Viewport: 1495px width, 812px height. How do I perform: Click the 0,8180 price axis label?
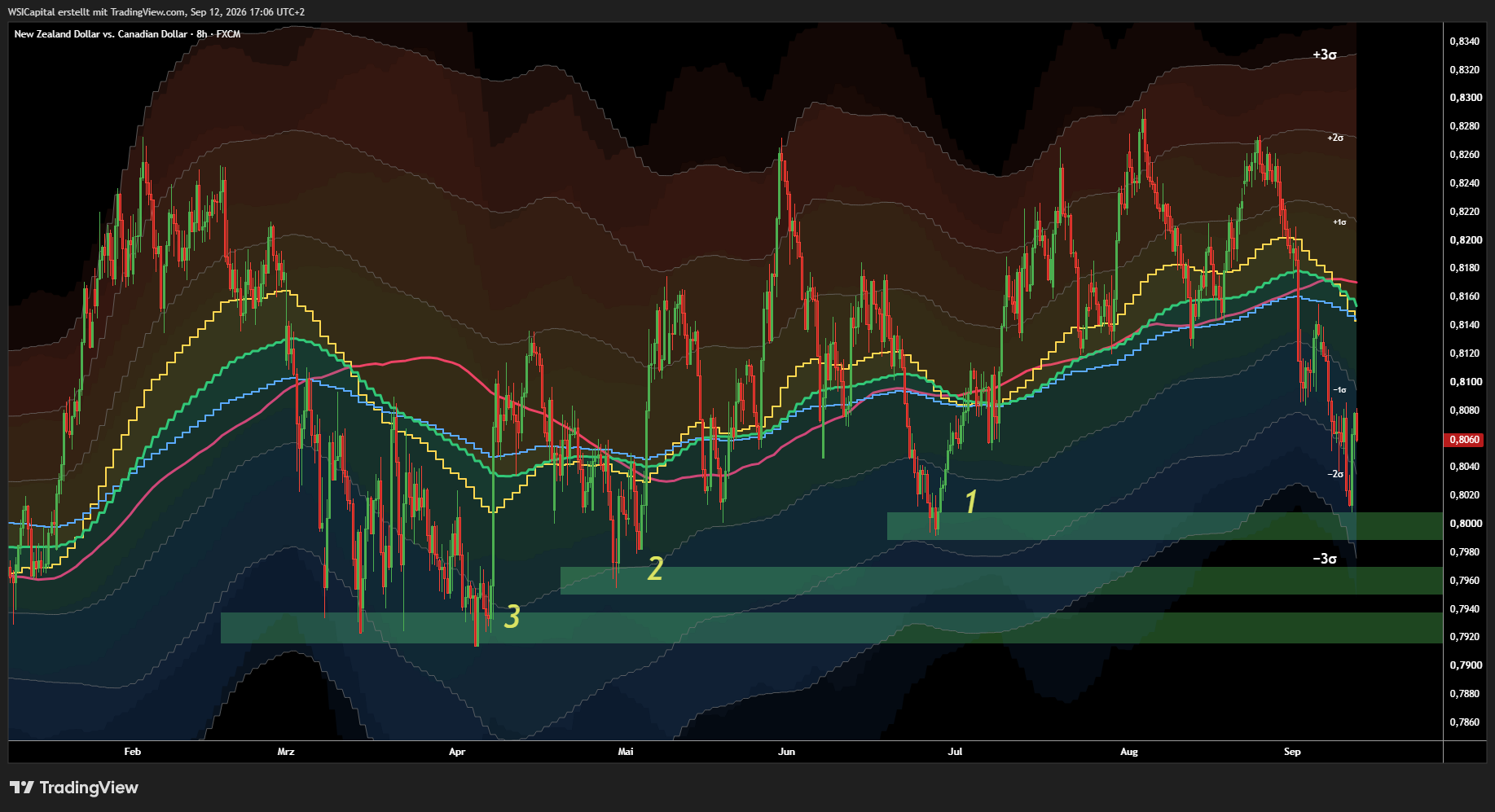pos(1465,268)
